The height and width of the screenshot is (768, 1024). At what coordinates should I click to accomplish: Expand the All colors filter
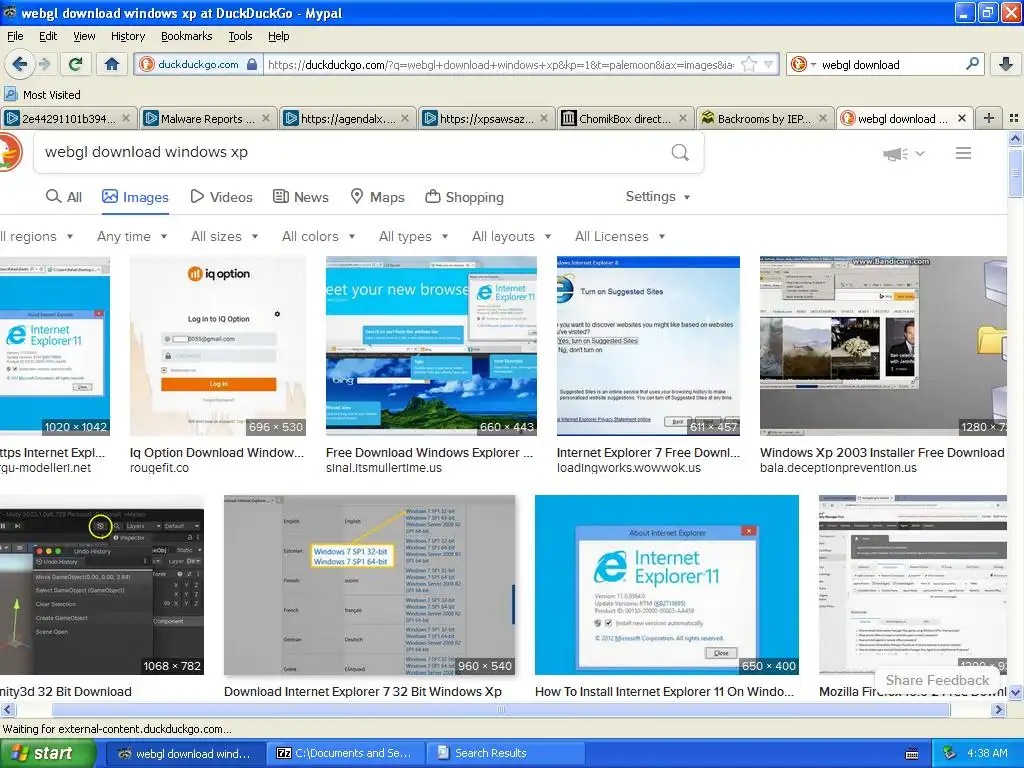pos(319,236)
